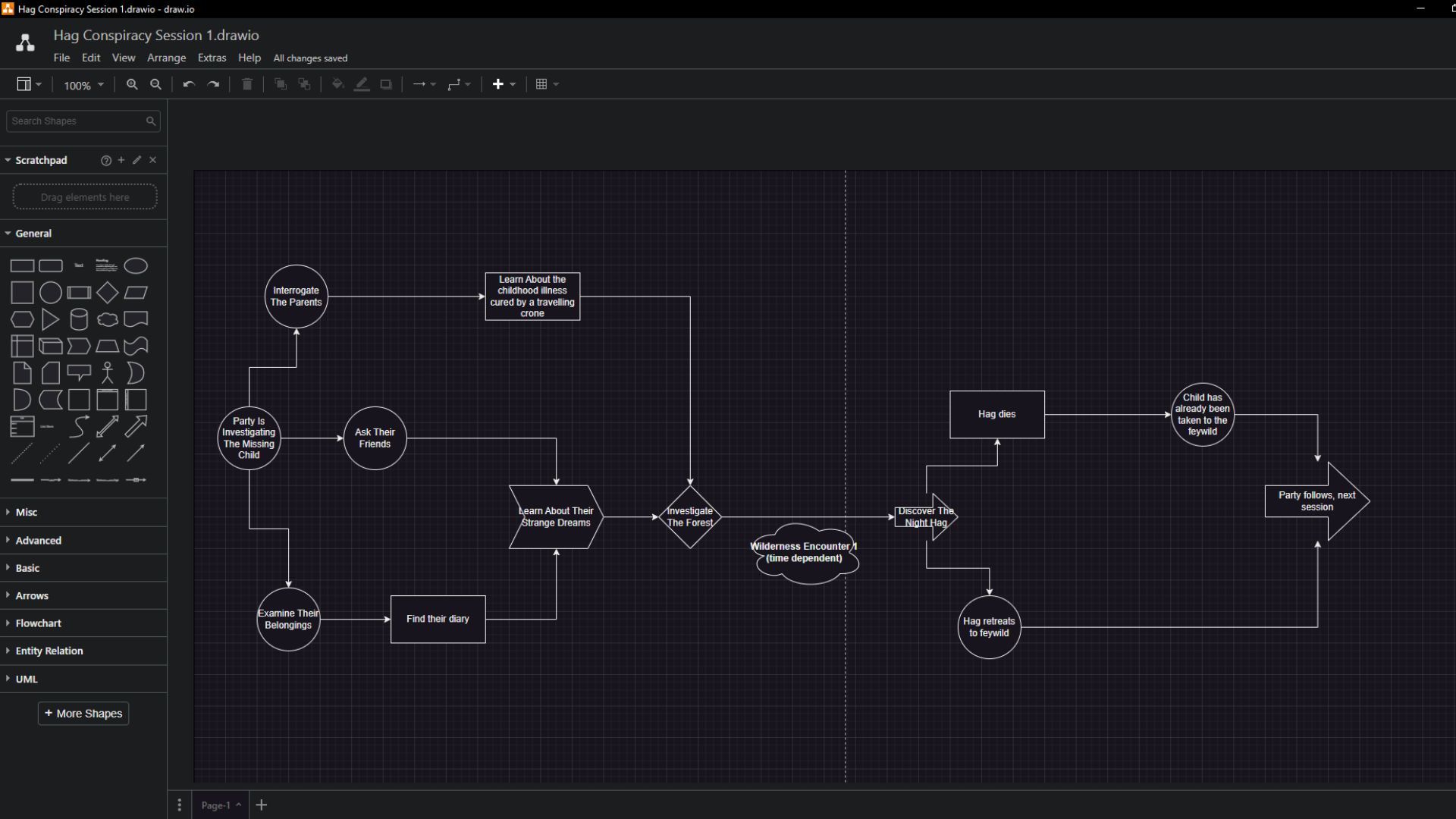
Task: Open the view panels layout dropdown
Action: coord(29,84)
